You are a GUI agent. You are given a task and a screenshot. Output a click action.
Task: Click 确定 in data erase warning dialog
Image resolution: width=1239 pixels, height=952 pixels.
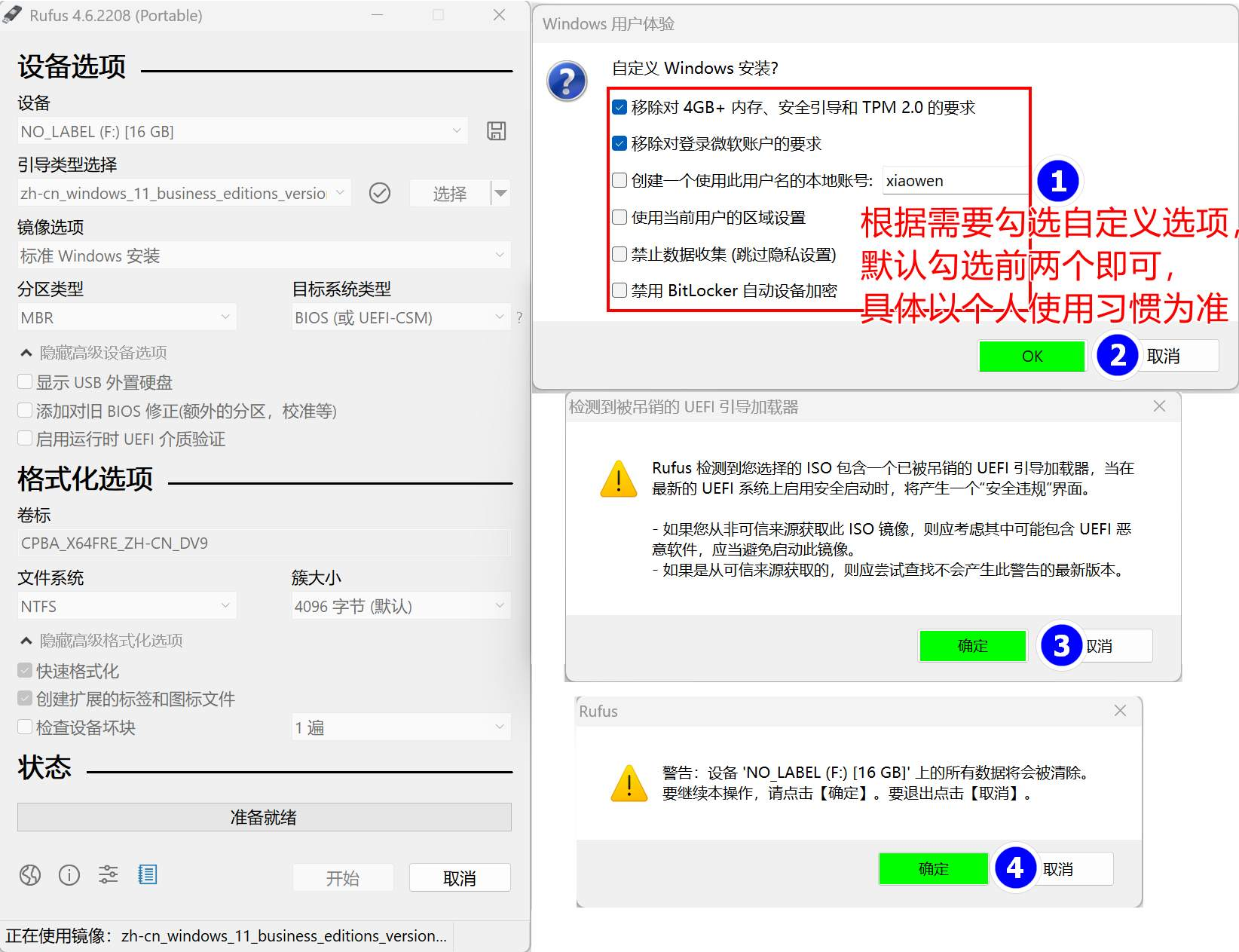click(x=933, y=869)
